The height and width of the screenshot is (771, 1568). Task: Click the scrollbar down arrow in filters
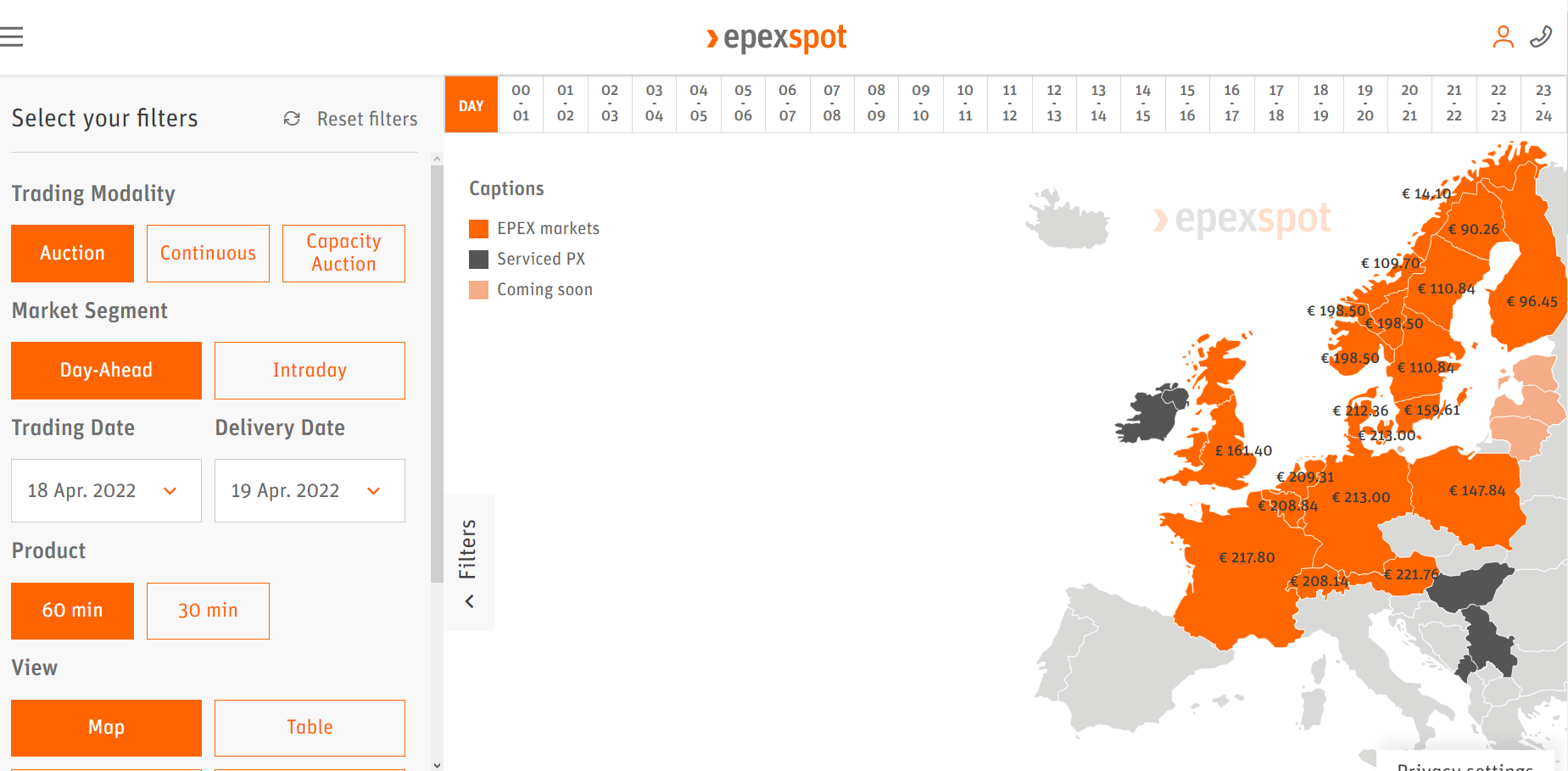pyautogui.click(x=437, y=764)
